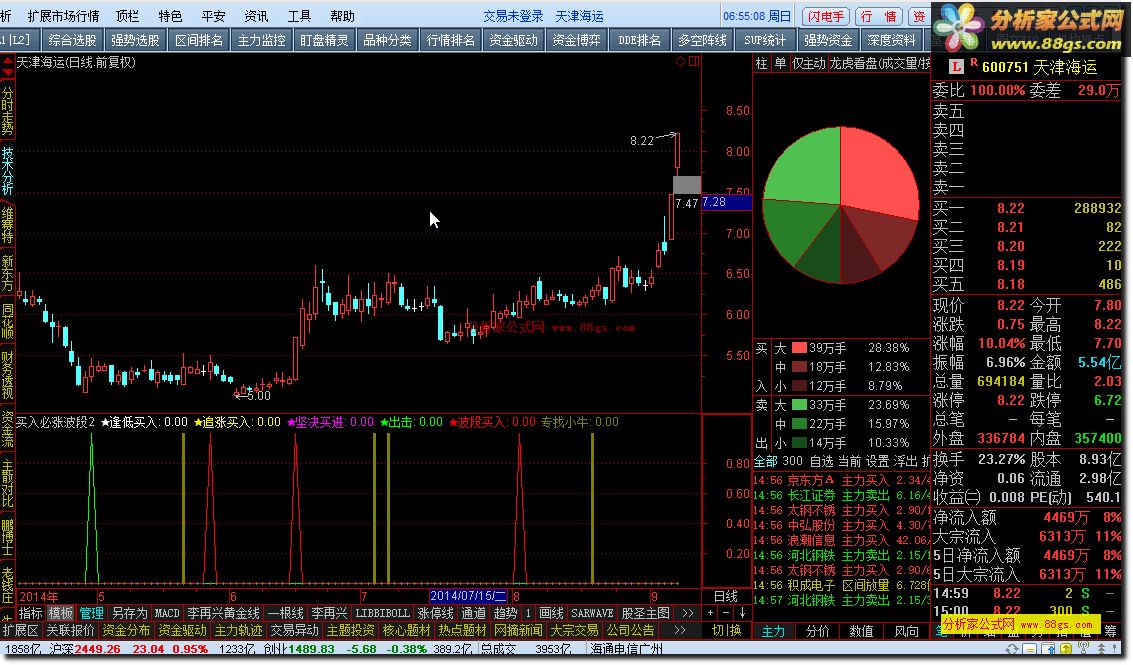Select the SARWAVE indicator tab

pos(592,613)
